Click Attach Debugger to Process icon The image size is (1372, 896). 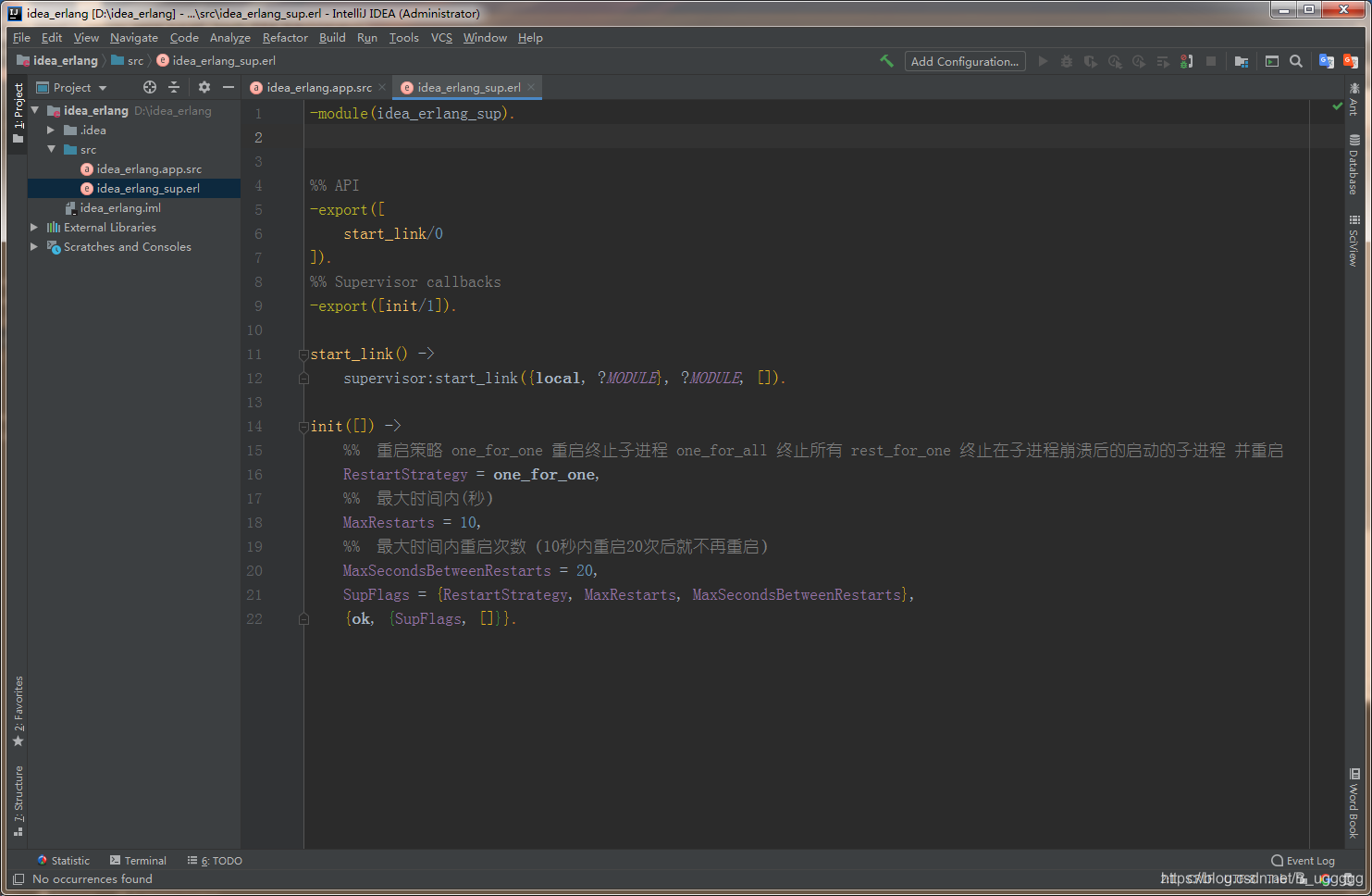(x=1187, y=61)
